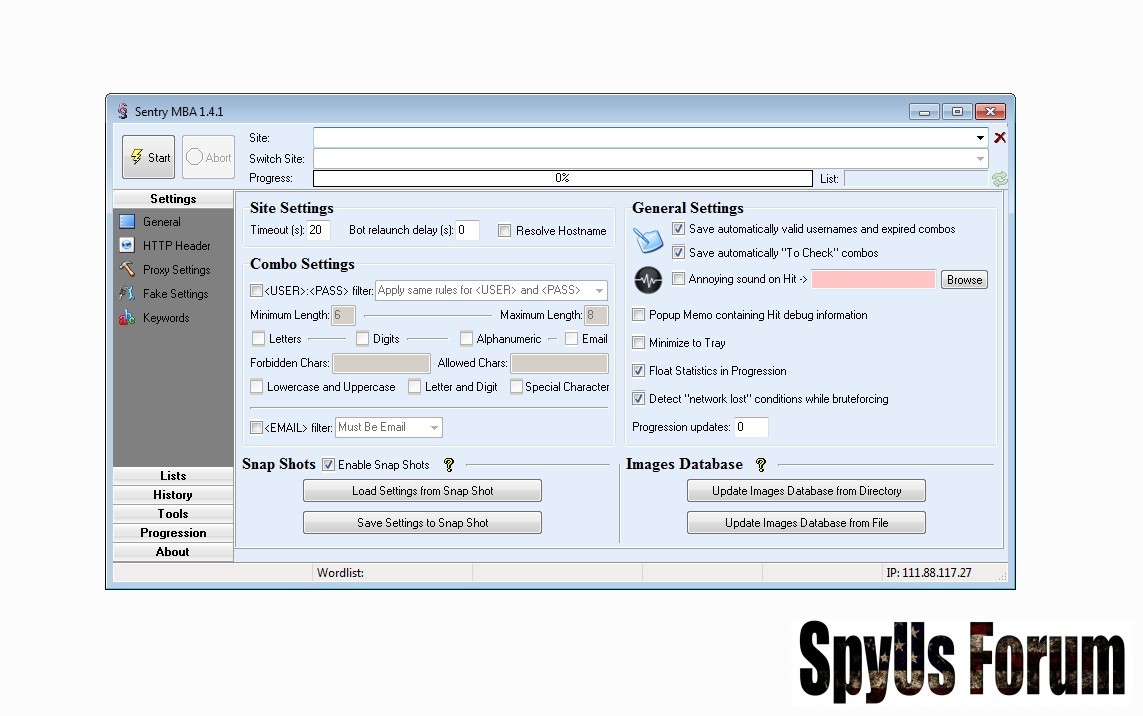Click Load Settings from Snap Shot
Viewport: 1143px width, 716px height.
[422, 491]
